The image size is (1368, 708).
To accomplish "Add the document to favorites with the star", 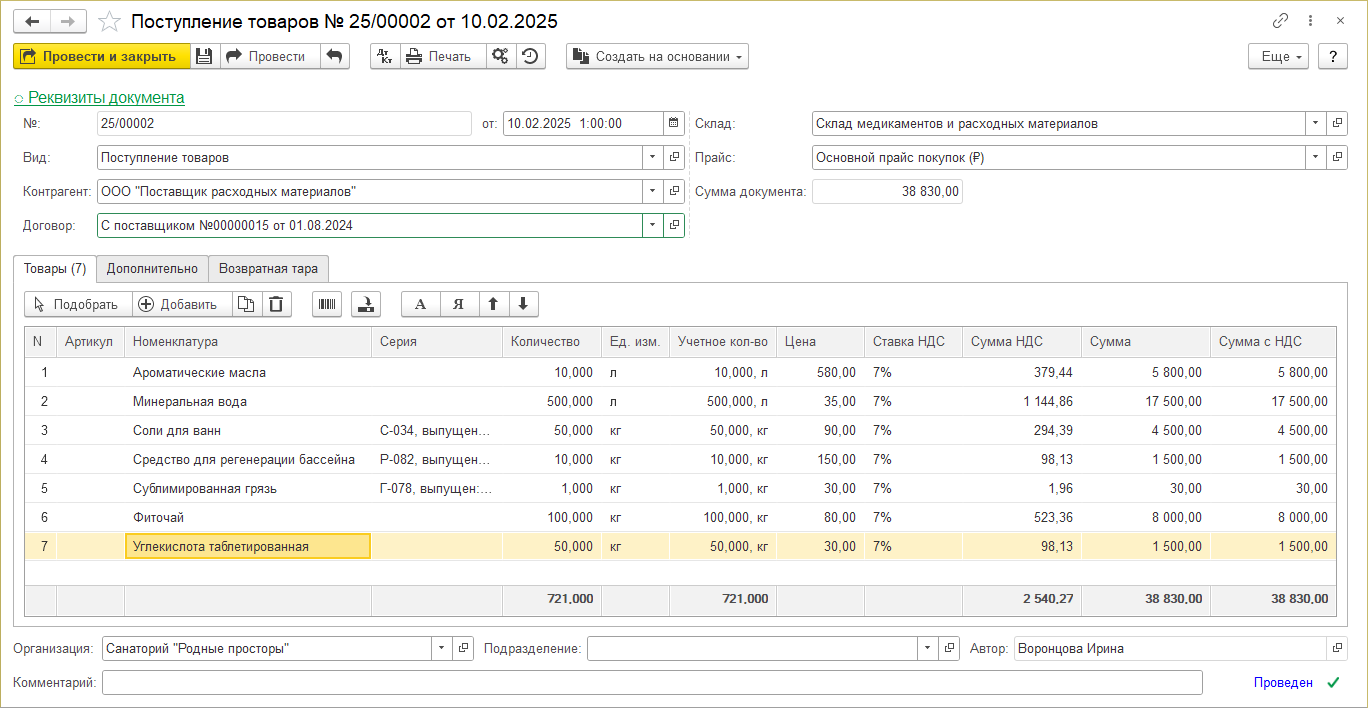I will tap(110, 21).
